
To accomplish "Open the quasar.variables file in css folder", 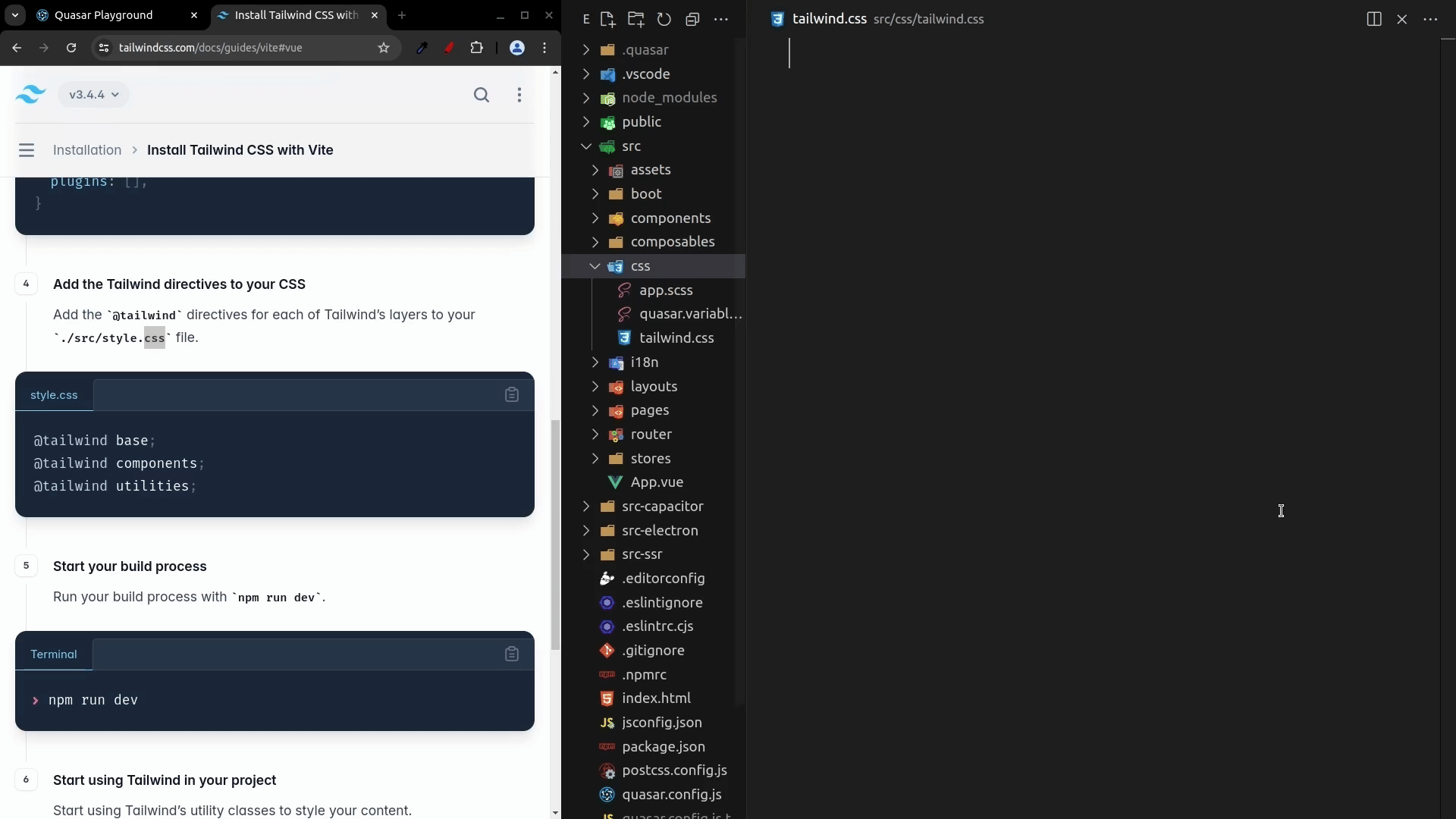I will pos(690,314).
